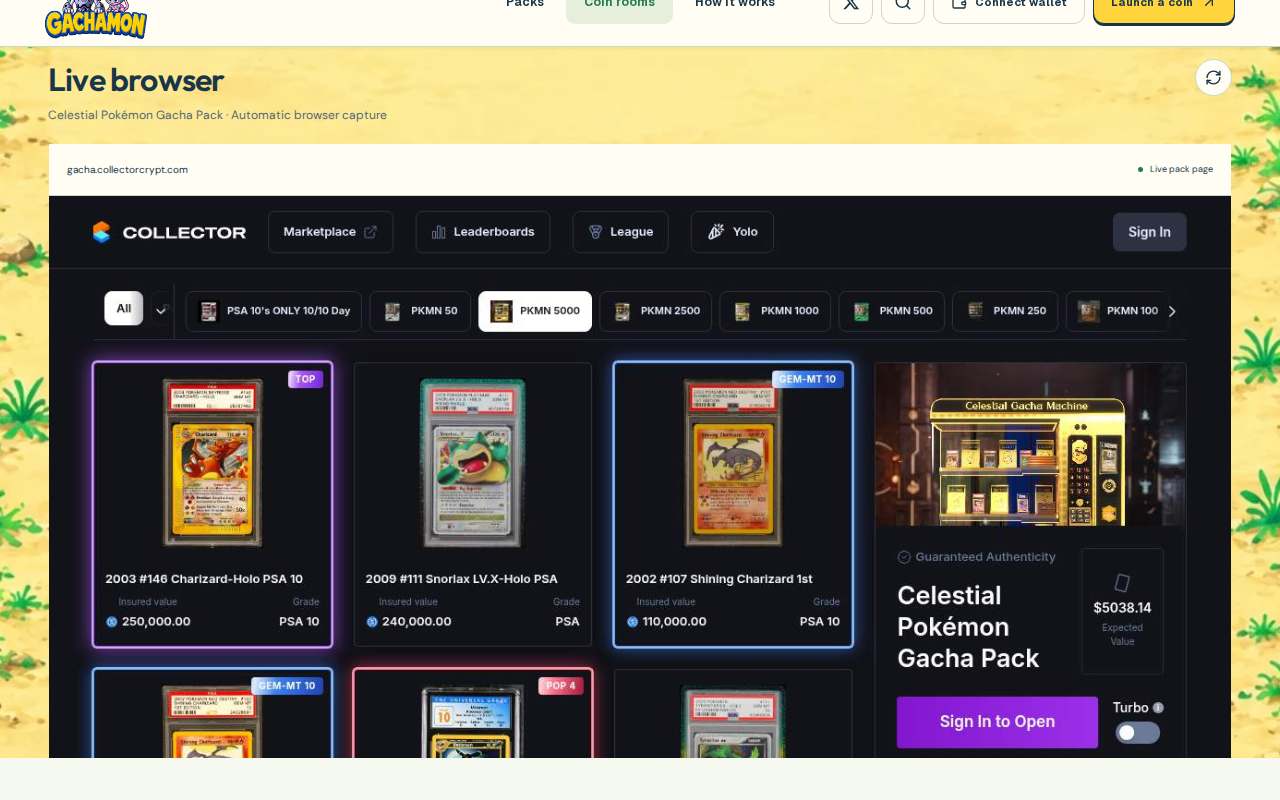Click the Celestial Gacha Machine image
This screenshot has width=1280, height=800.
tap(1030, 445)
